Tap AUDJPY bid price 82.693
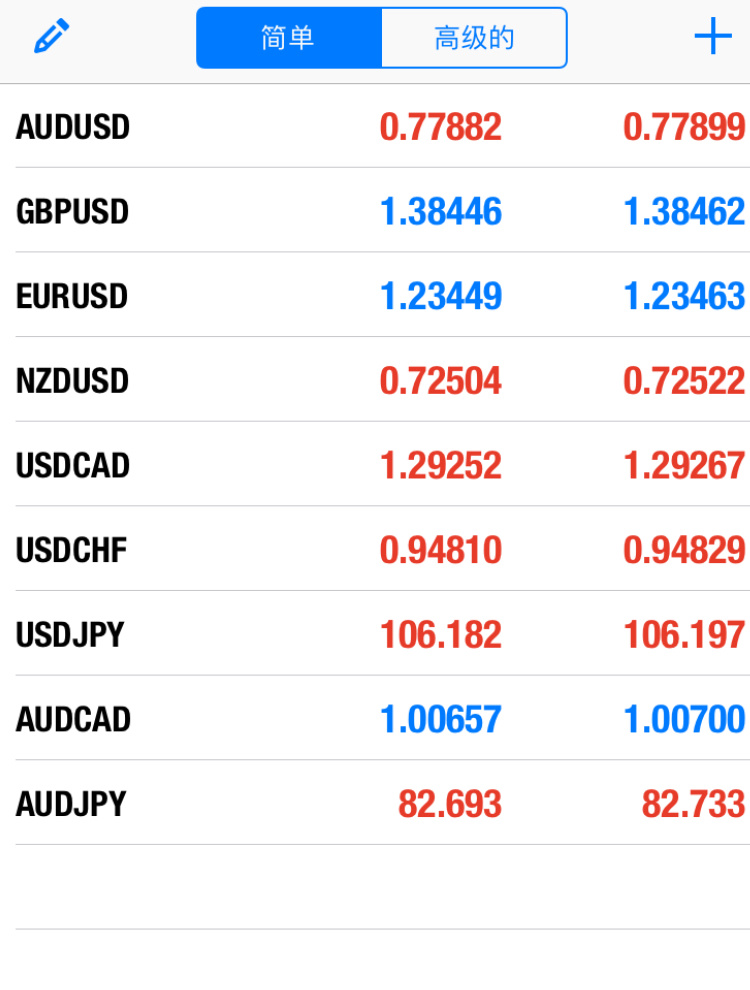 tap(449, 804)
